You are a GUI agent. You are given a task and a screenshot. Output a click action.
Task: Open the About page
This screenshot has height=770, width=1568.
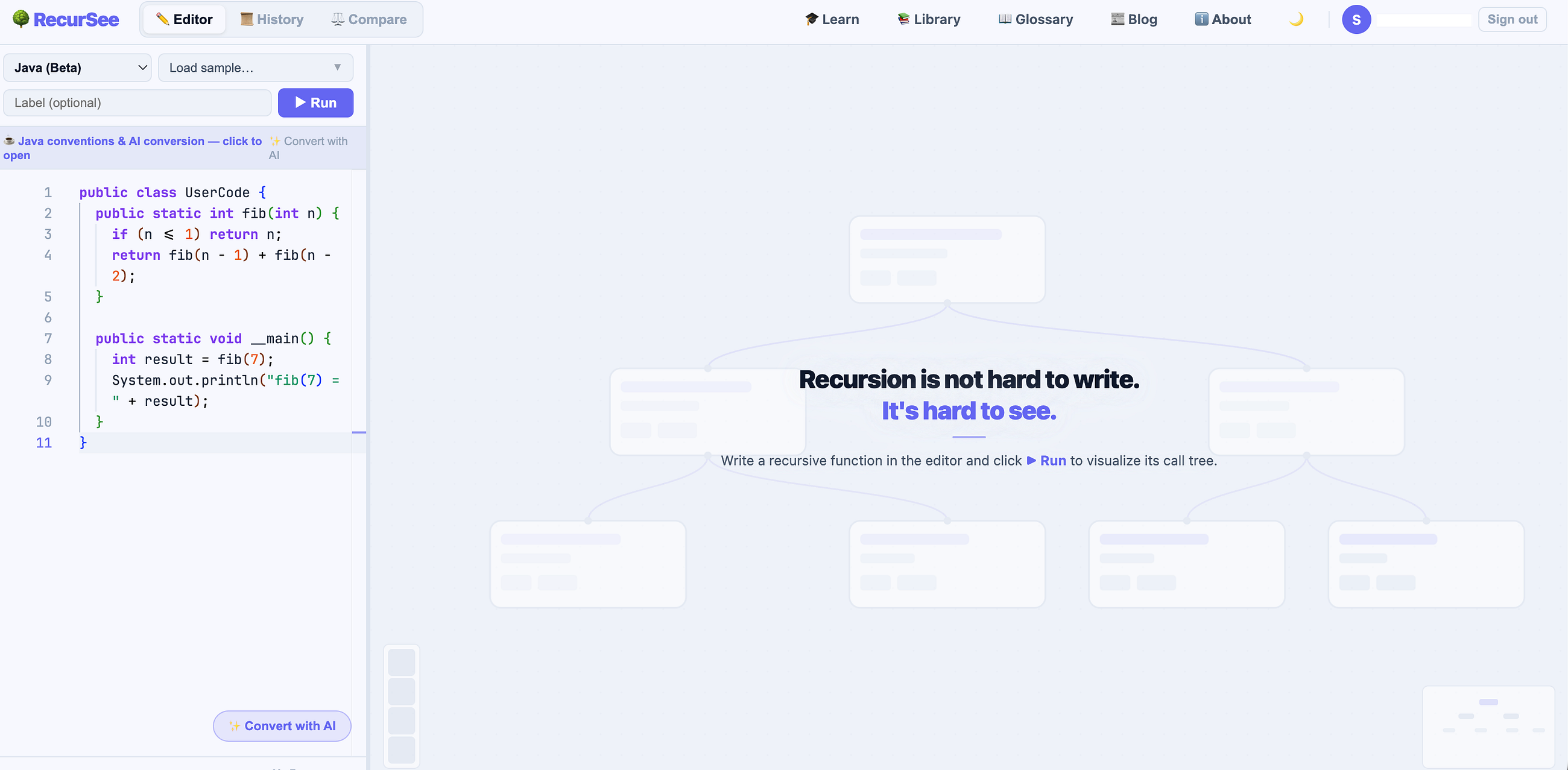point(1223,19)
